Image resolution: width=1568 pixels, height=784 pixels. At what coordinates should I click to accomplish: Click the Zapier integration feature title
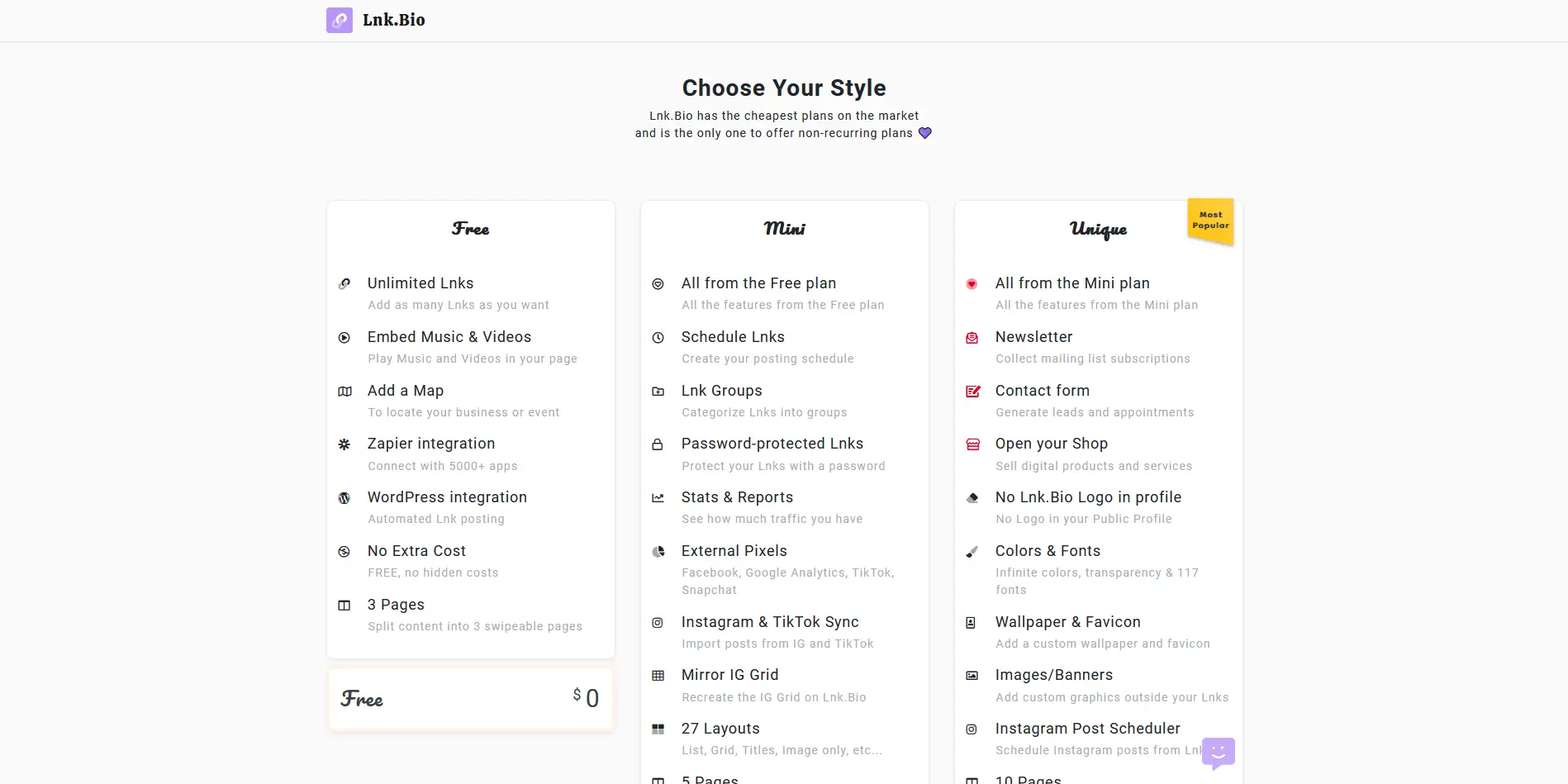click(x=431, y=444)
